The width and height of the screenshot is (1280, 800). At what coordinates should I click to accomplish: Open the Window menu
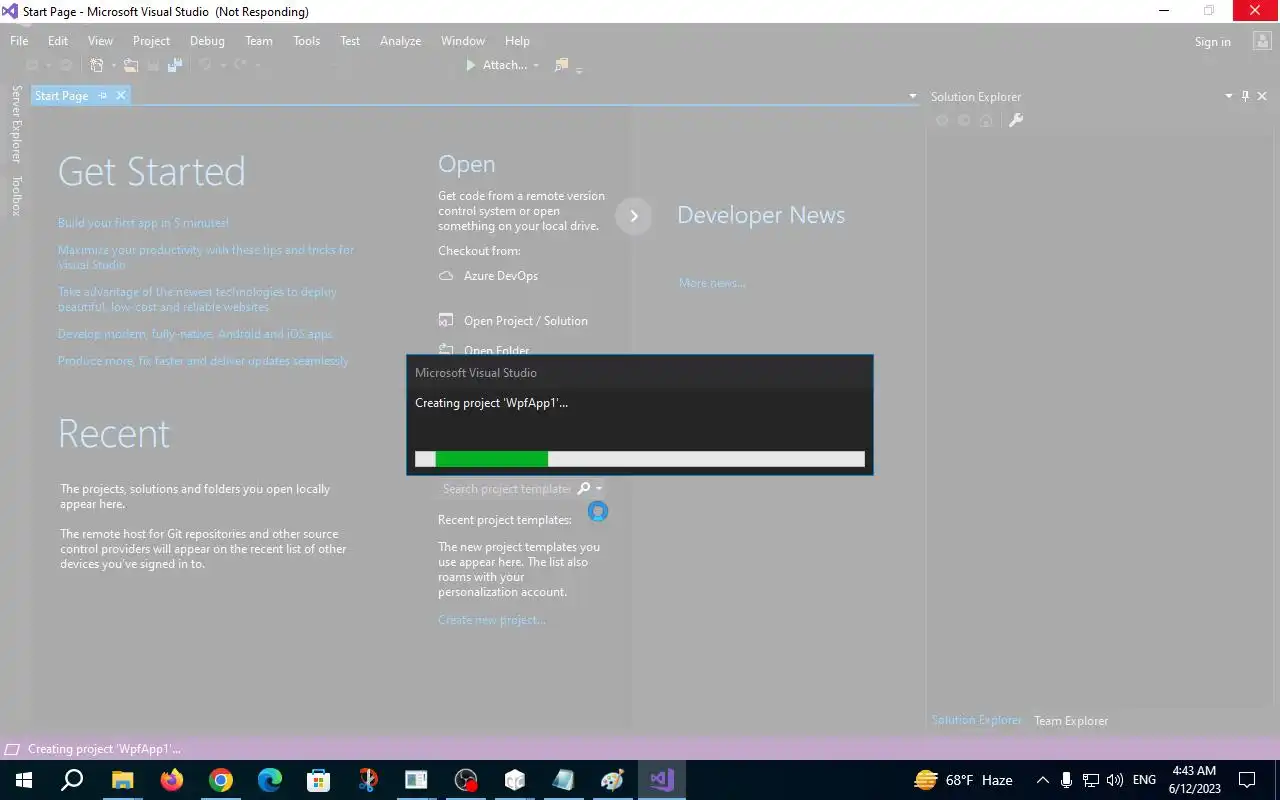click(x=463, y=41)
